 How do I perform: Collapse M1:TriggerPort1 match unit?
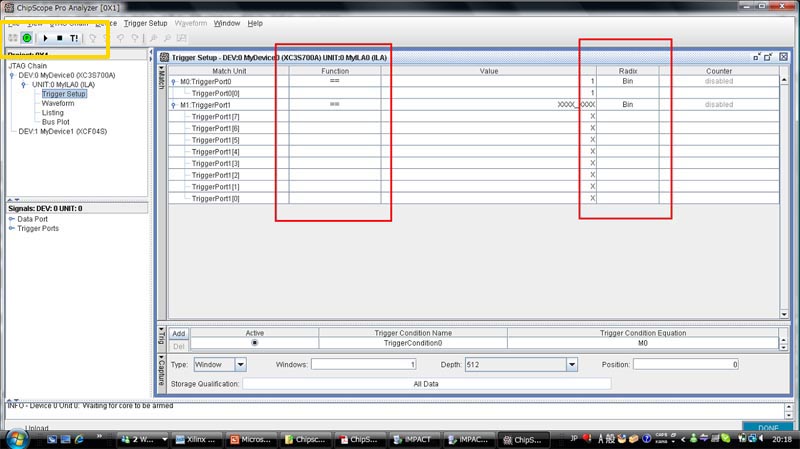(173, 105)
